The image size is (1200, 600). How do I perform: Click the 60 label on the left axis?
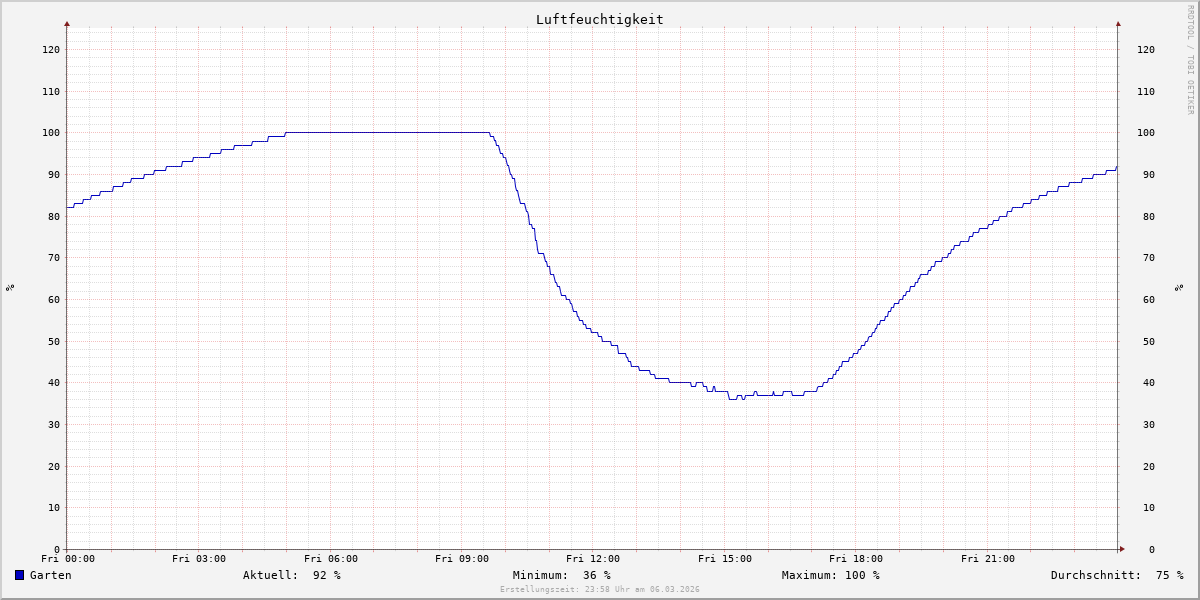tap(54, 299)
